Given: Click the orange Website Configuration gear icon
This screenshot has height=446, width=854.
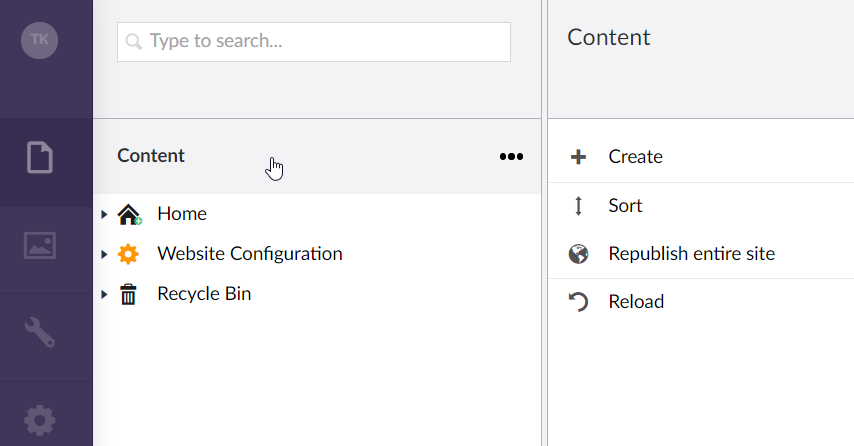Looking at the screenshot, I should click(x=128, y=254).
